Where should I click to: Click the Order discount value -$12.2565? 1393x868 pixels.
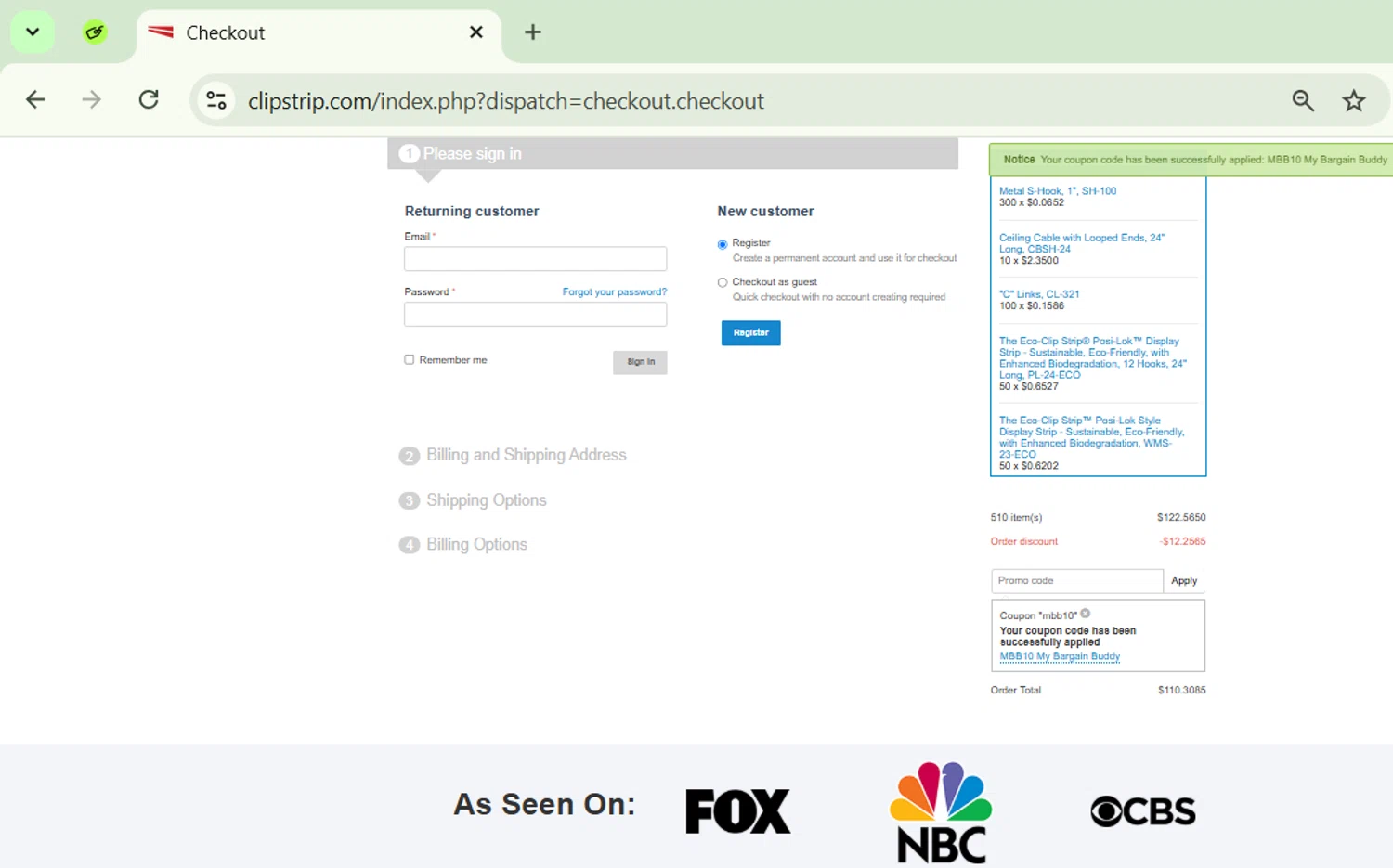click(x=1183, y=541)
